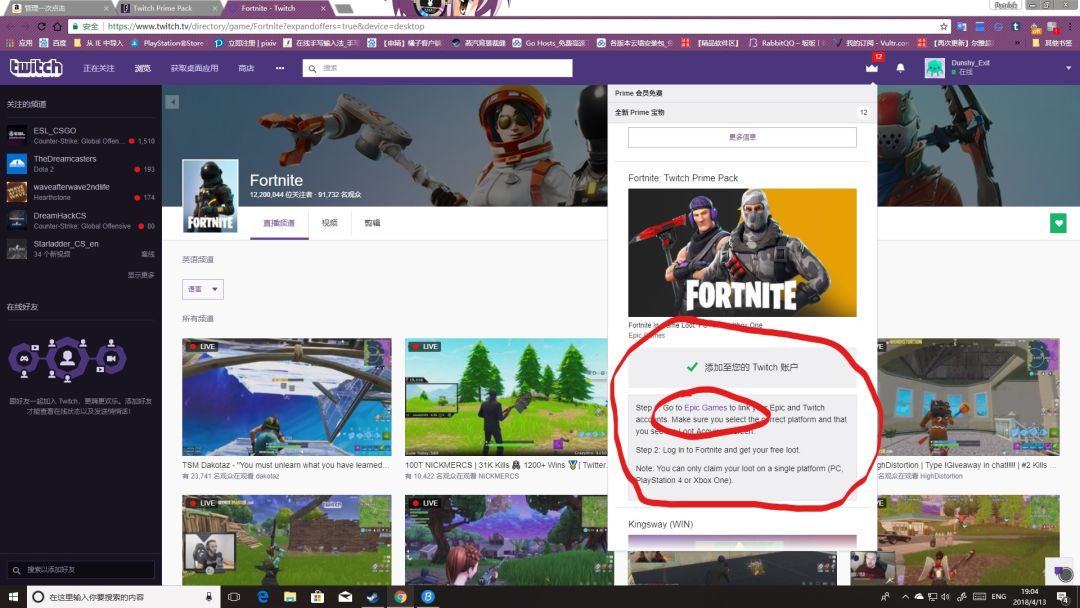
Task: Open the Go Hosts bookmark
Action: [550, 43]
